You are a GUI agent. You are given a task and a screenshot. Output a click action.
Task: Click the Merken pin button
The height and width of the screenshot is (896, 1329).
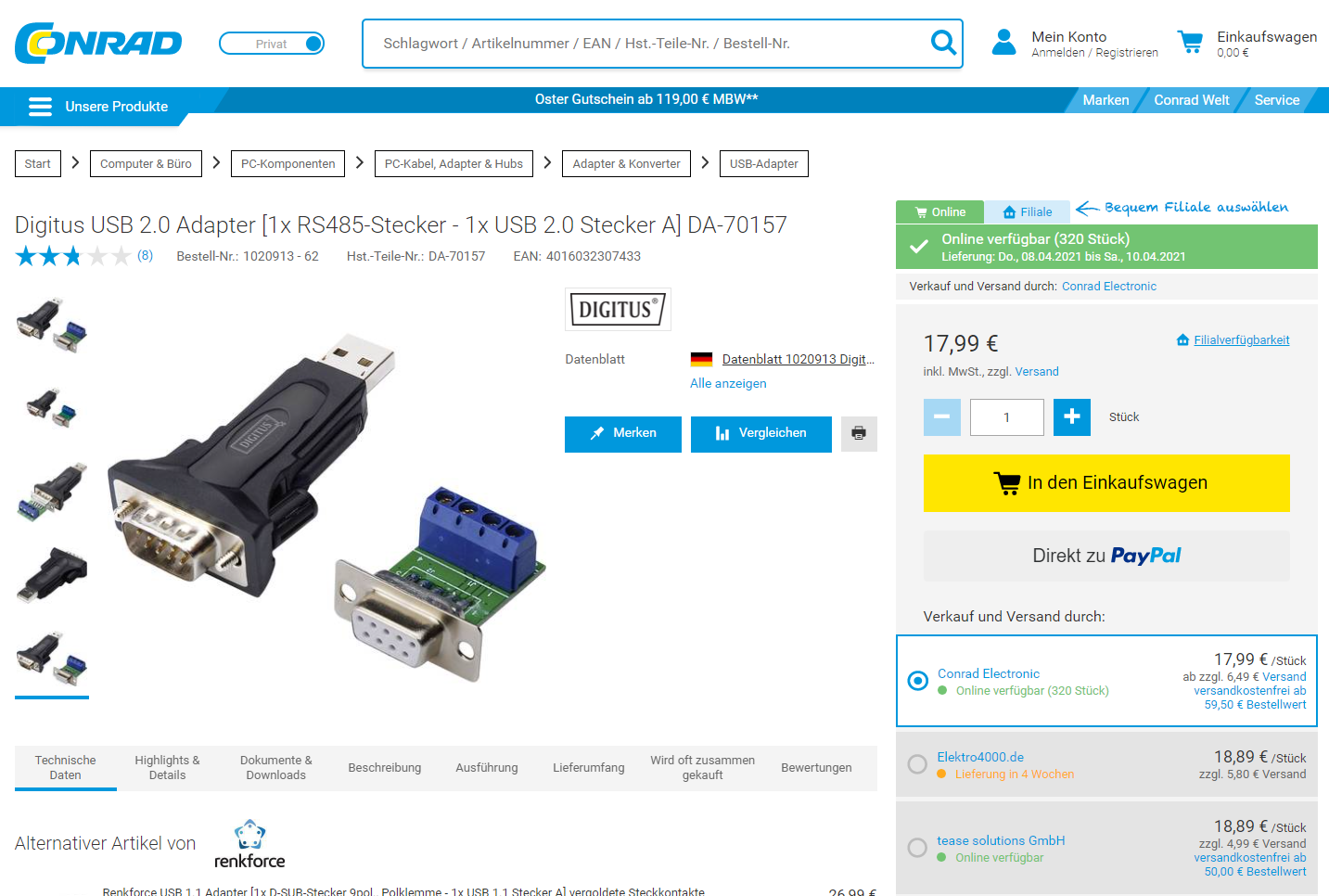(623, 434)
